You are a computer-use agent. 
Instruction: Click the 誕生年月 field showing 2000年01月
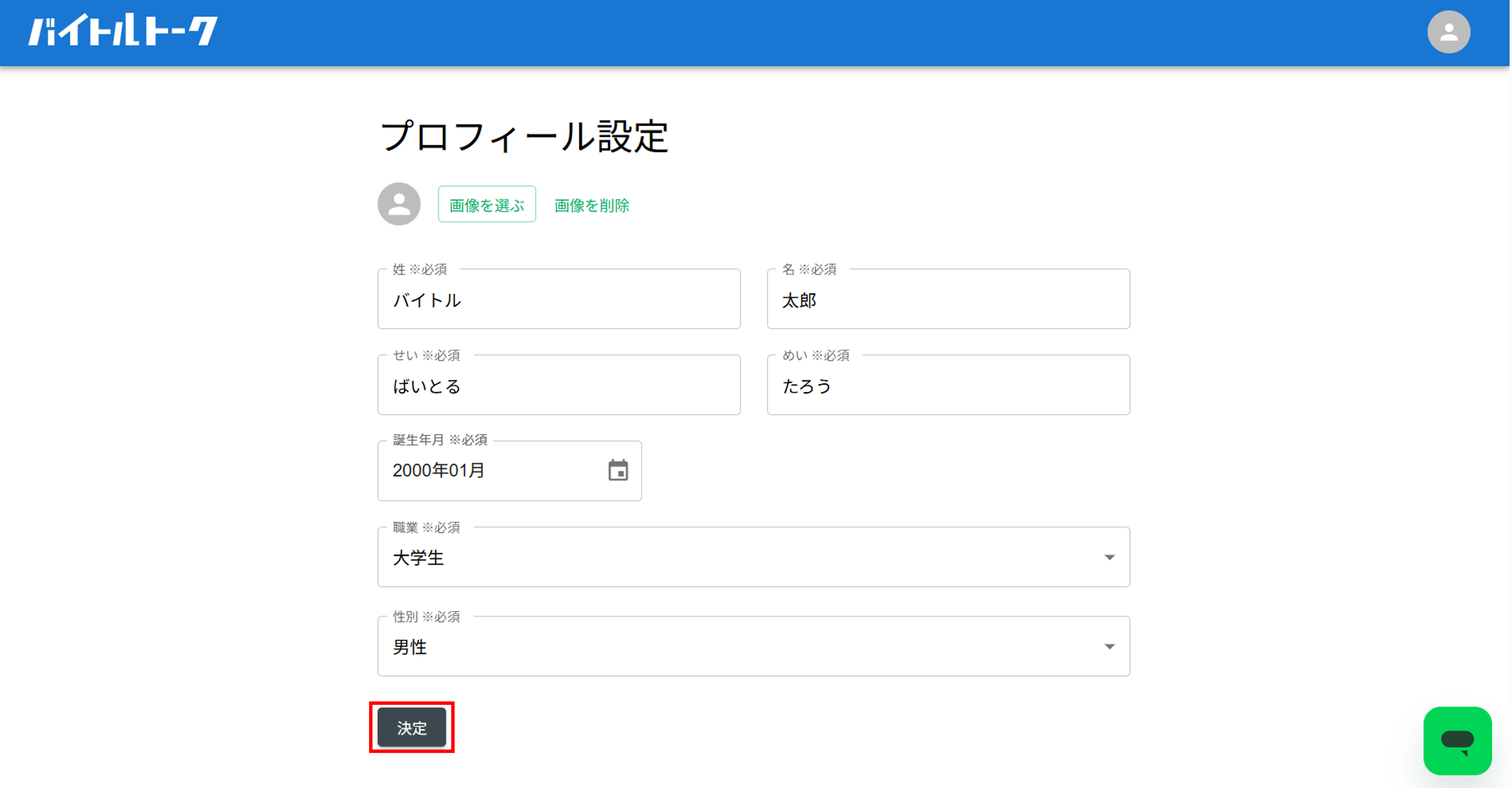[x=510, y=471]
